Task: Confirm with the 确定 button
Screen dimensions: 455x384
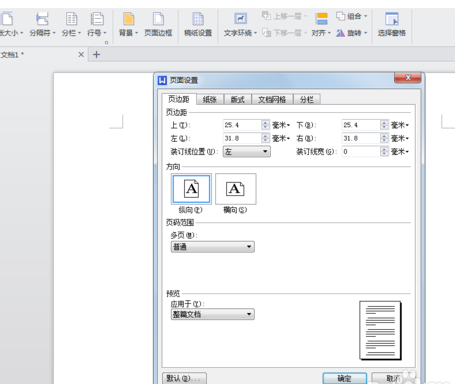Action: [x=345, y=378]
